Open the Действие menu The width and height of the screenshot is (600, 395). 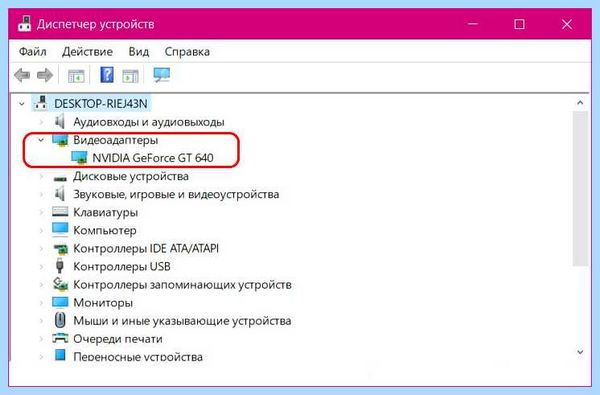pyautogui.click(x=87, y=52)
